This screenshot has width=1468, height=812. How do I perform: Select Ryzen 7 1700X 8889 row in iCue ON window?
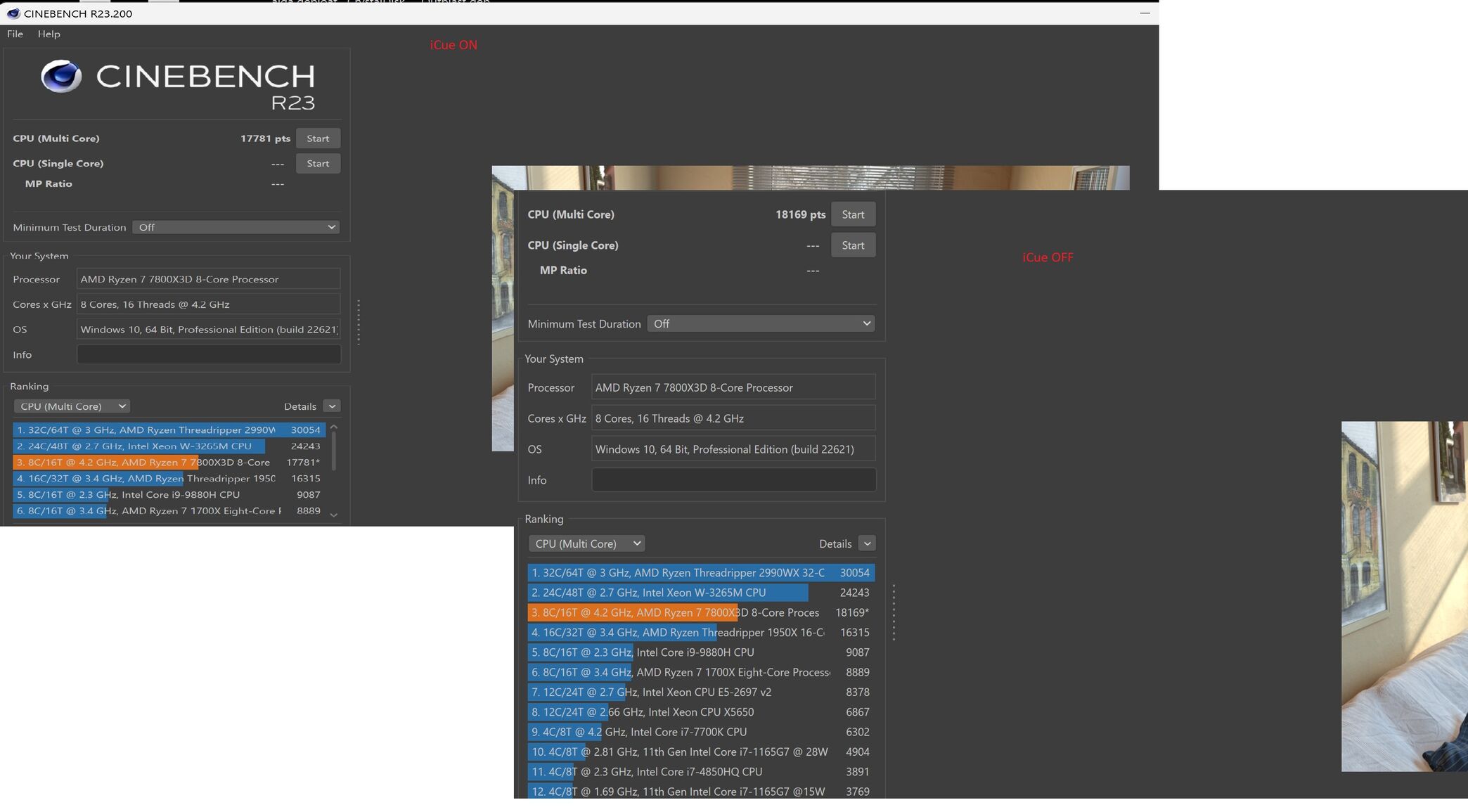169,510
